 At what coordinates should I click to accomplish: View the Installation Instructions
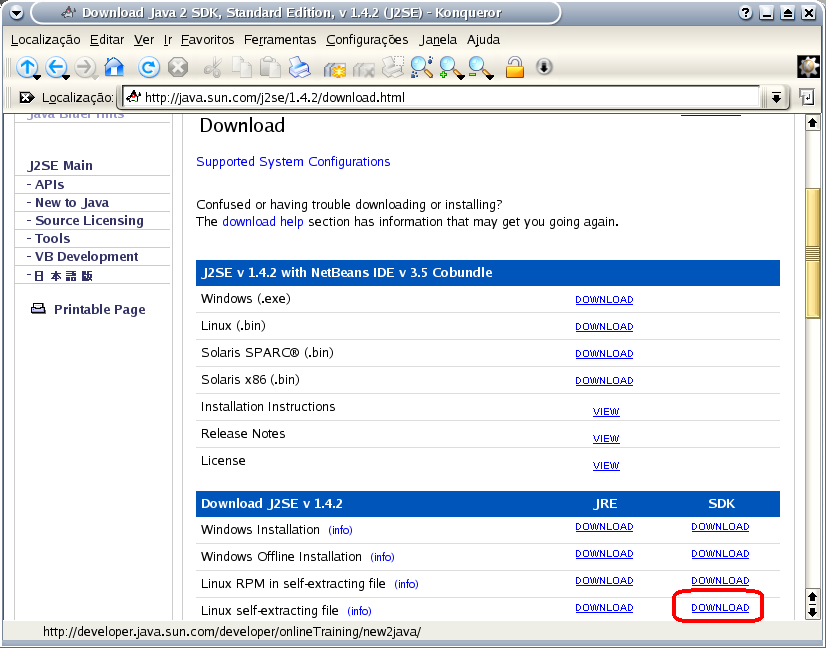point(606,411)
